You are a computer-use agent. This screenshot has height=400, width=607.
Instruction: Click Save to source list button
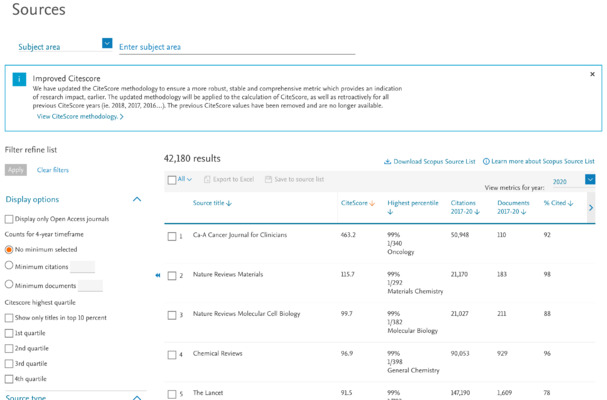tap(295, 179)
